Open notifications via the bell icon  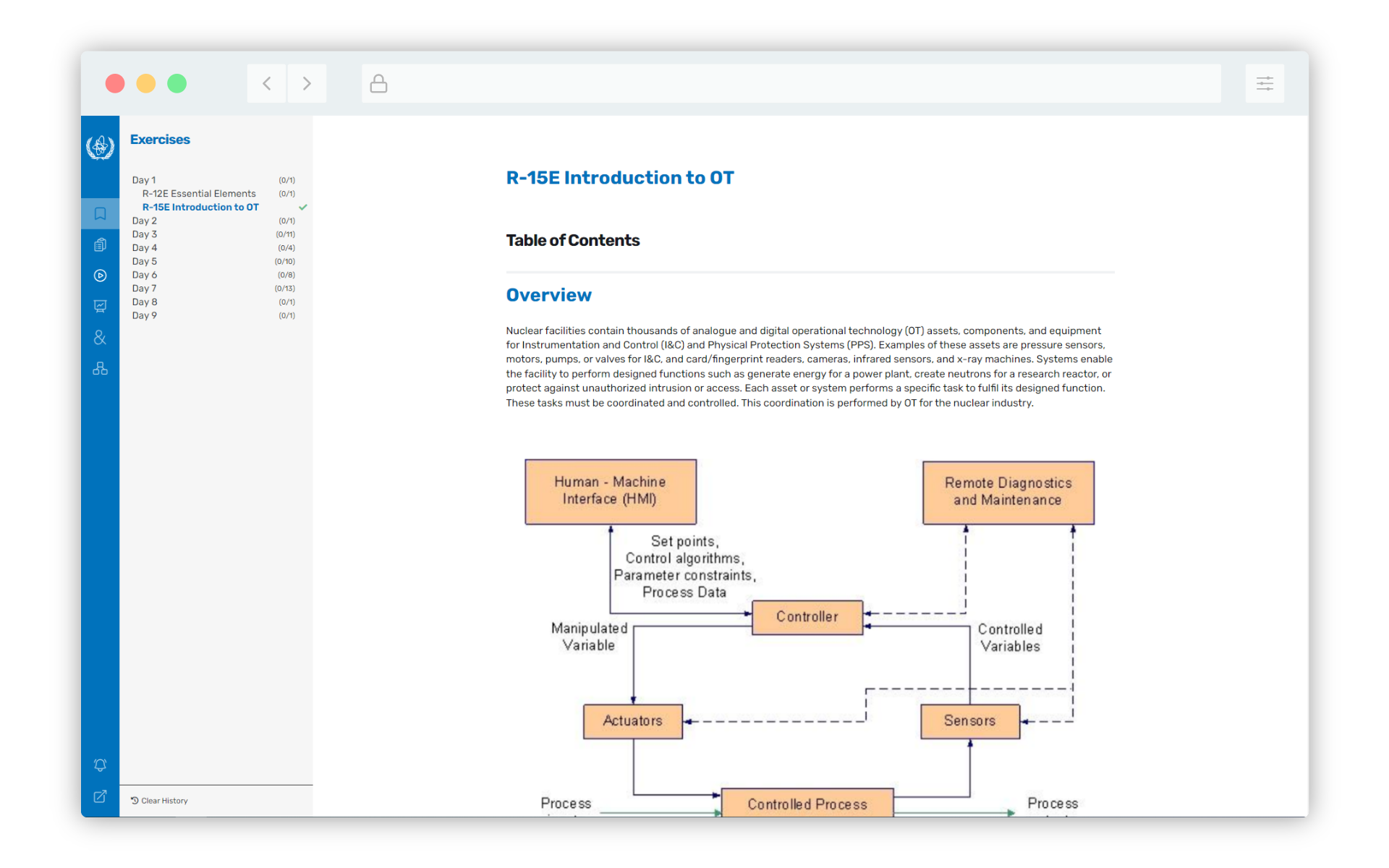pos(100,765)
